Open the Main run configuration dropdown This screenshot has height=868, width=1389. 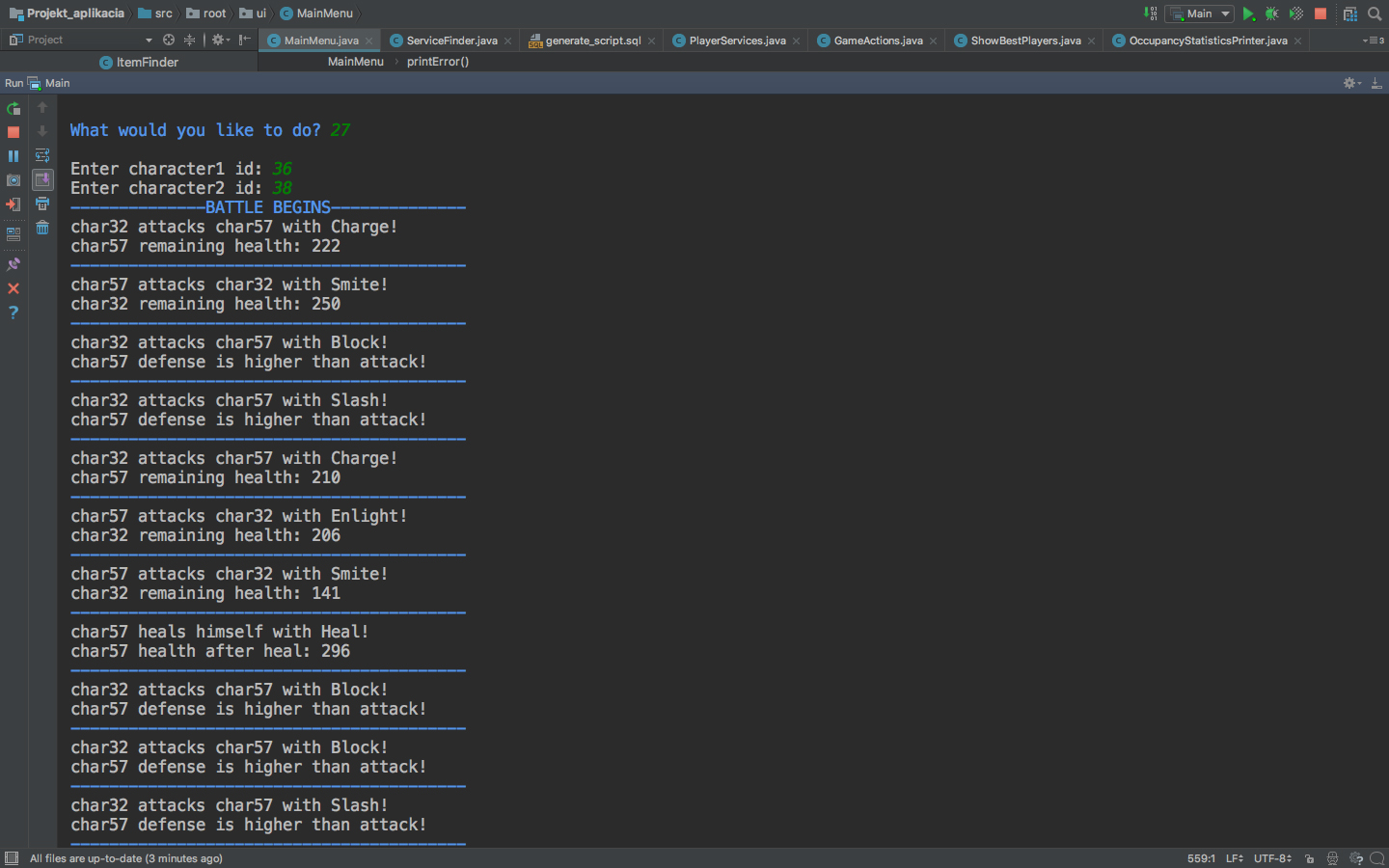1200,14
